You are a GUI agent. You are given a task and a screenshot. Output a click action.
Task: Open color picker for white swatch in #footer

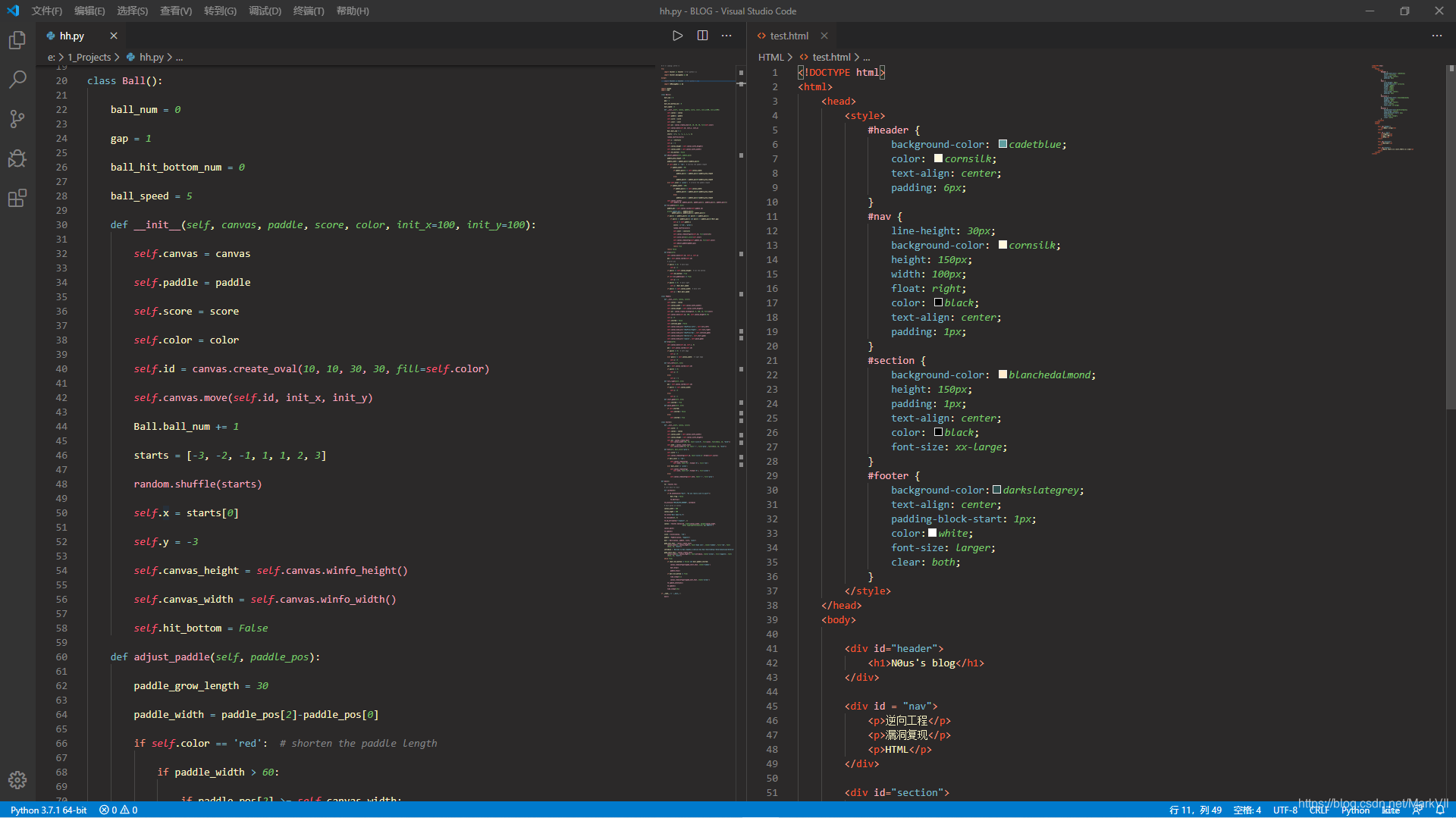click(x=933, y=533)
